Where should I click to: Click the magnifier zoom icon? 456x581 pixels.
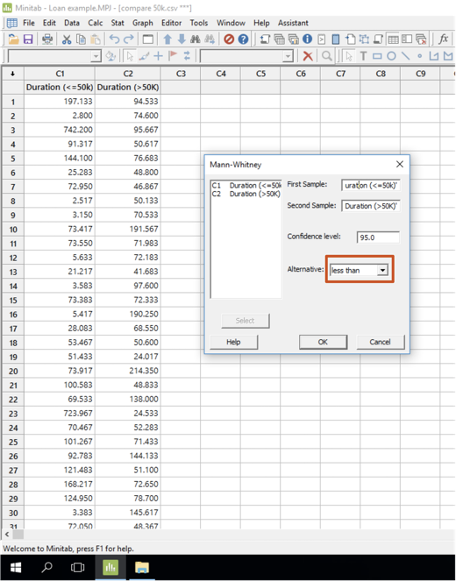[326, 56]
